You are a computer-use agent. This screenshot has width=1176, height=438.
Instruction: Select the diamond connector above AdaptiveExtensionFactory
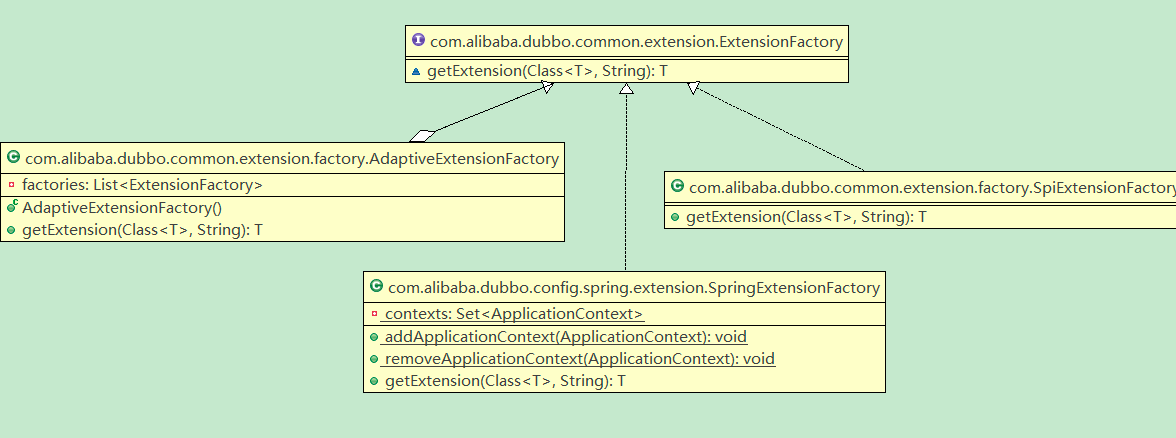pos(423,136)
